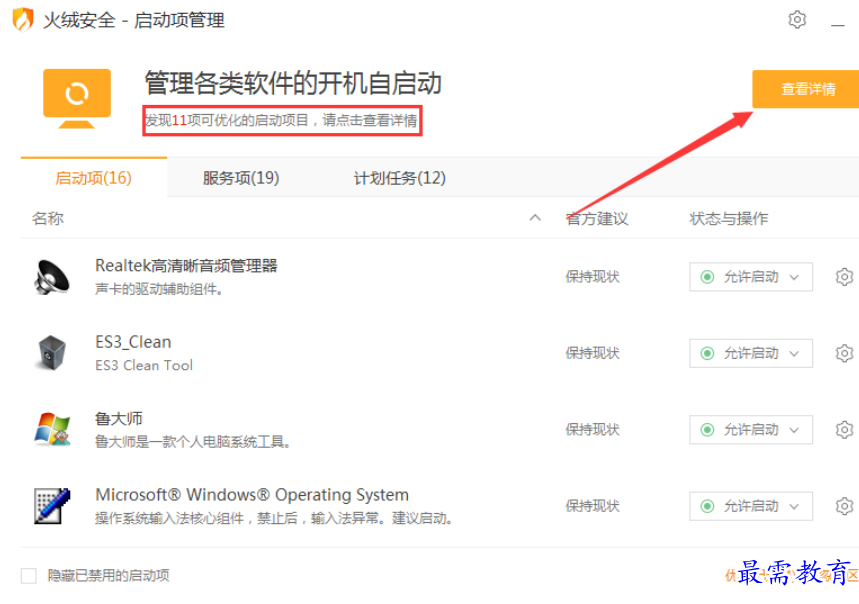Click description ES3 Clean Tool
The width and height of the screenshot is (859, 604).
pyautogui.click(x=144, y=365)
